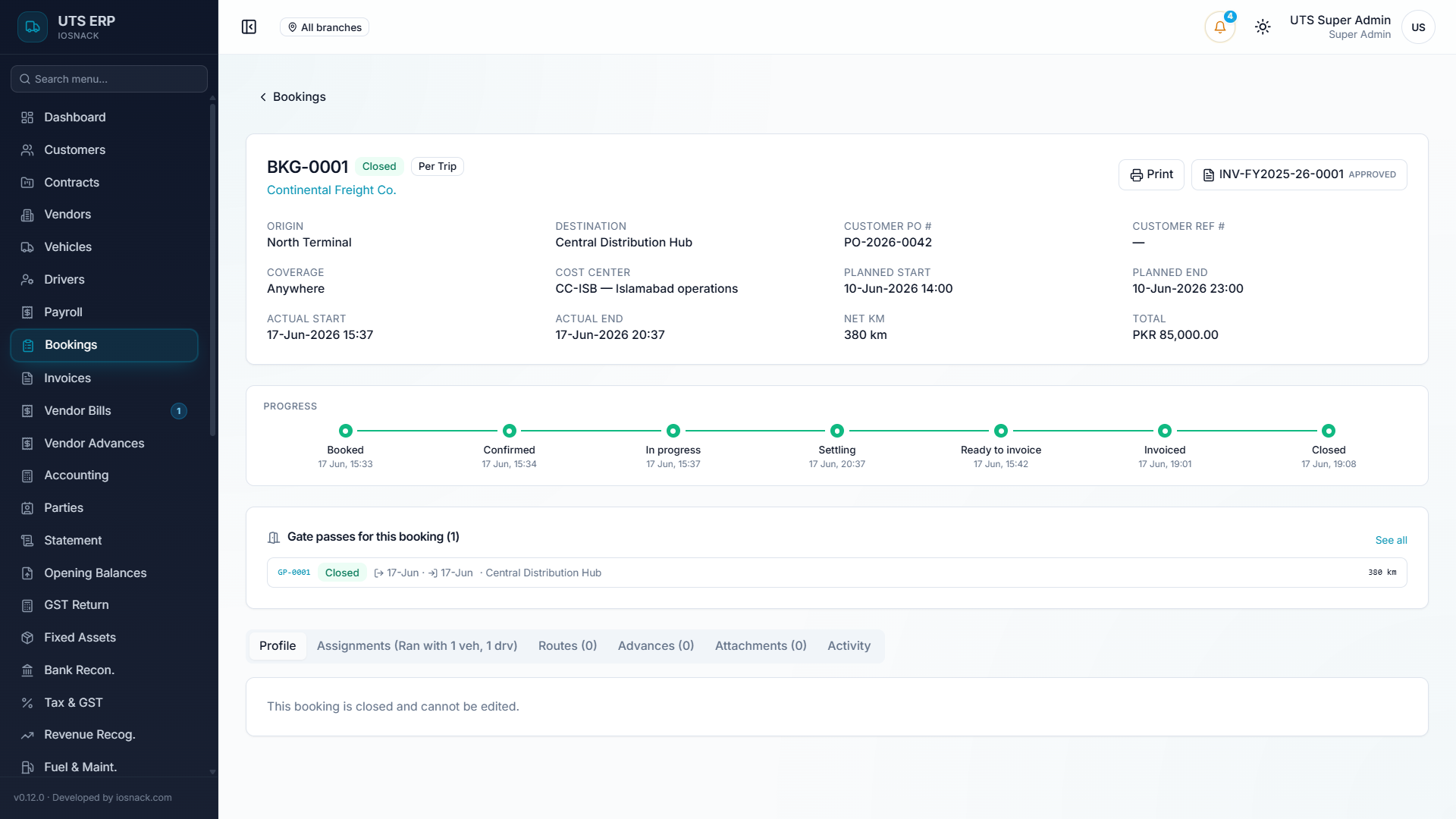This screenshot has width=1456, height=819.
Task: Click the 380 km gate pass distance
Action: click(1382, 573)
